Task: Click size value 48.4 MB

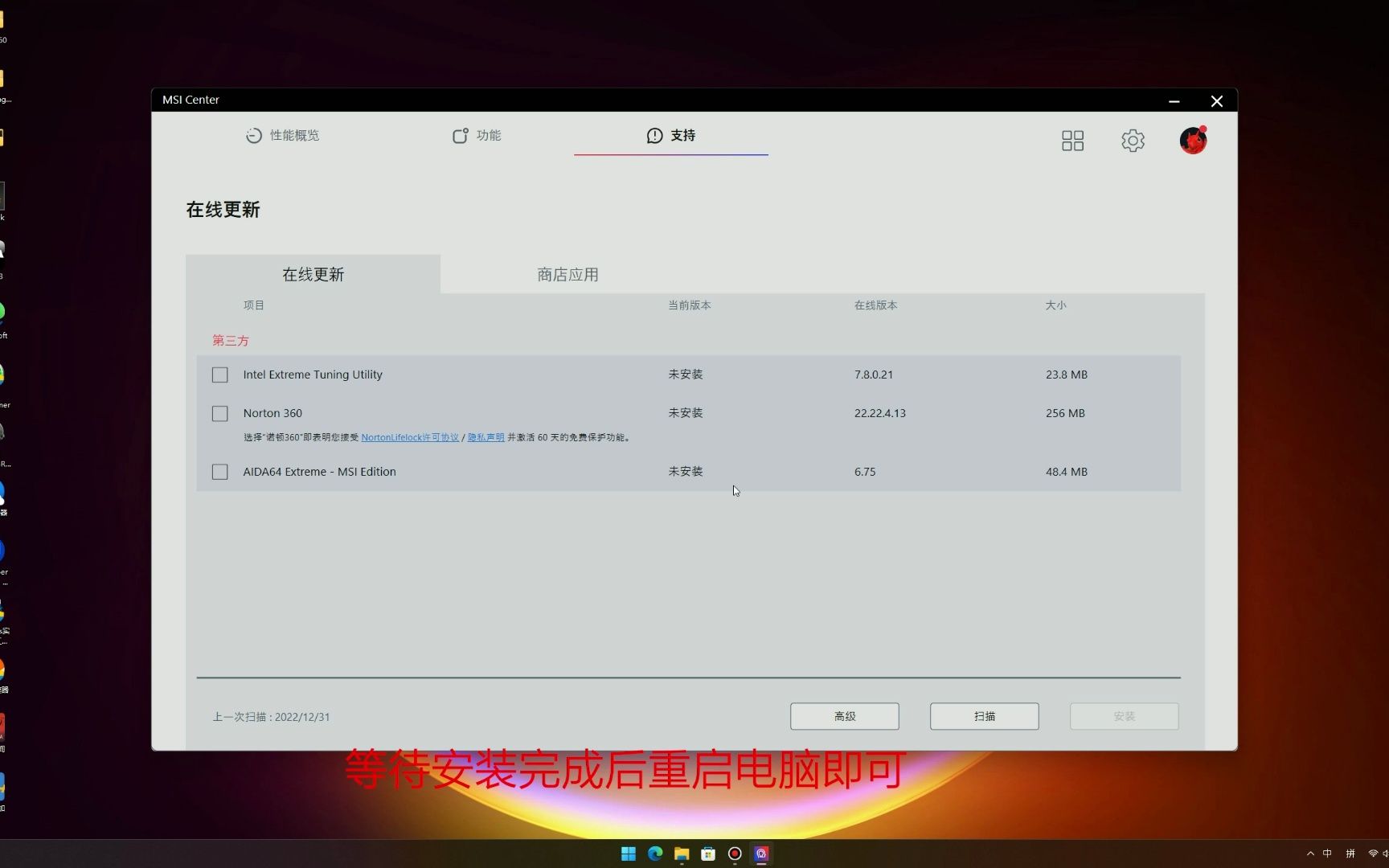Action: click(1066, 472)
